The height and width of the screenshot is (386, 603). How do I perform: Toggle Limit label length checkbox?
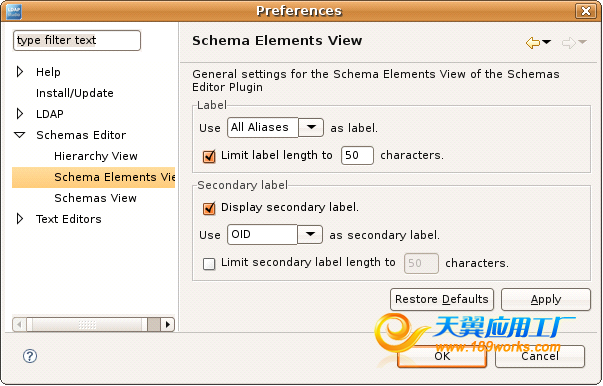(209, 156)
